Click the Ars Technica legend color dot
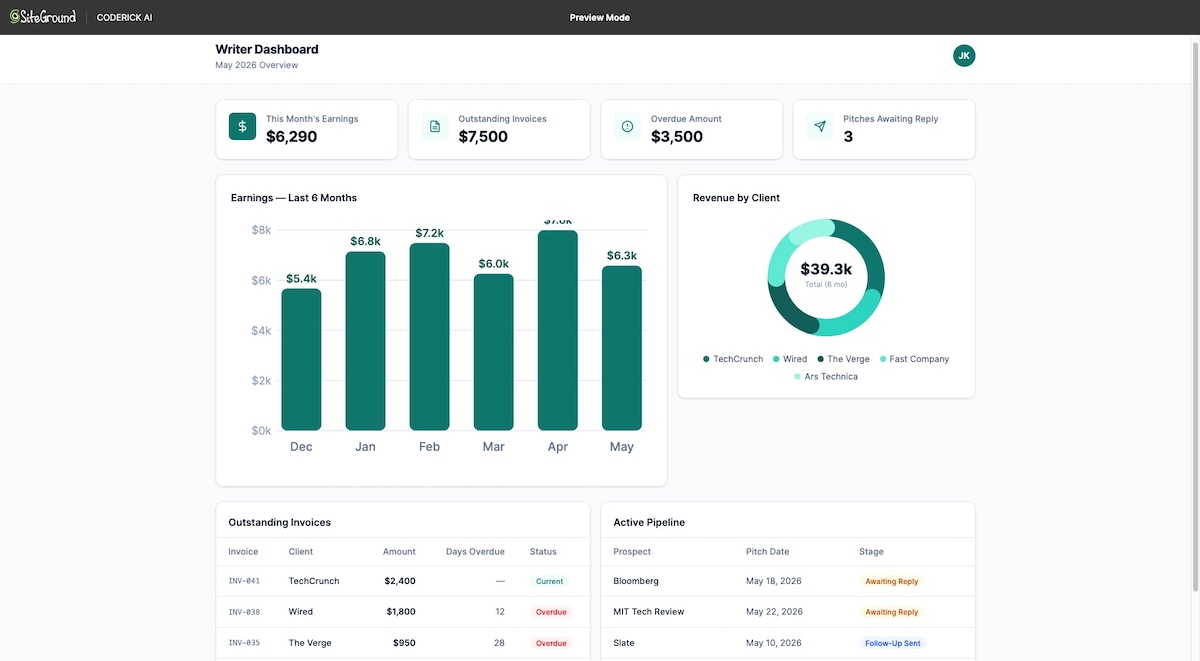Viewport: 1200px width, 661px height. (798, 377)
